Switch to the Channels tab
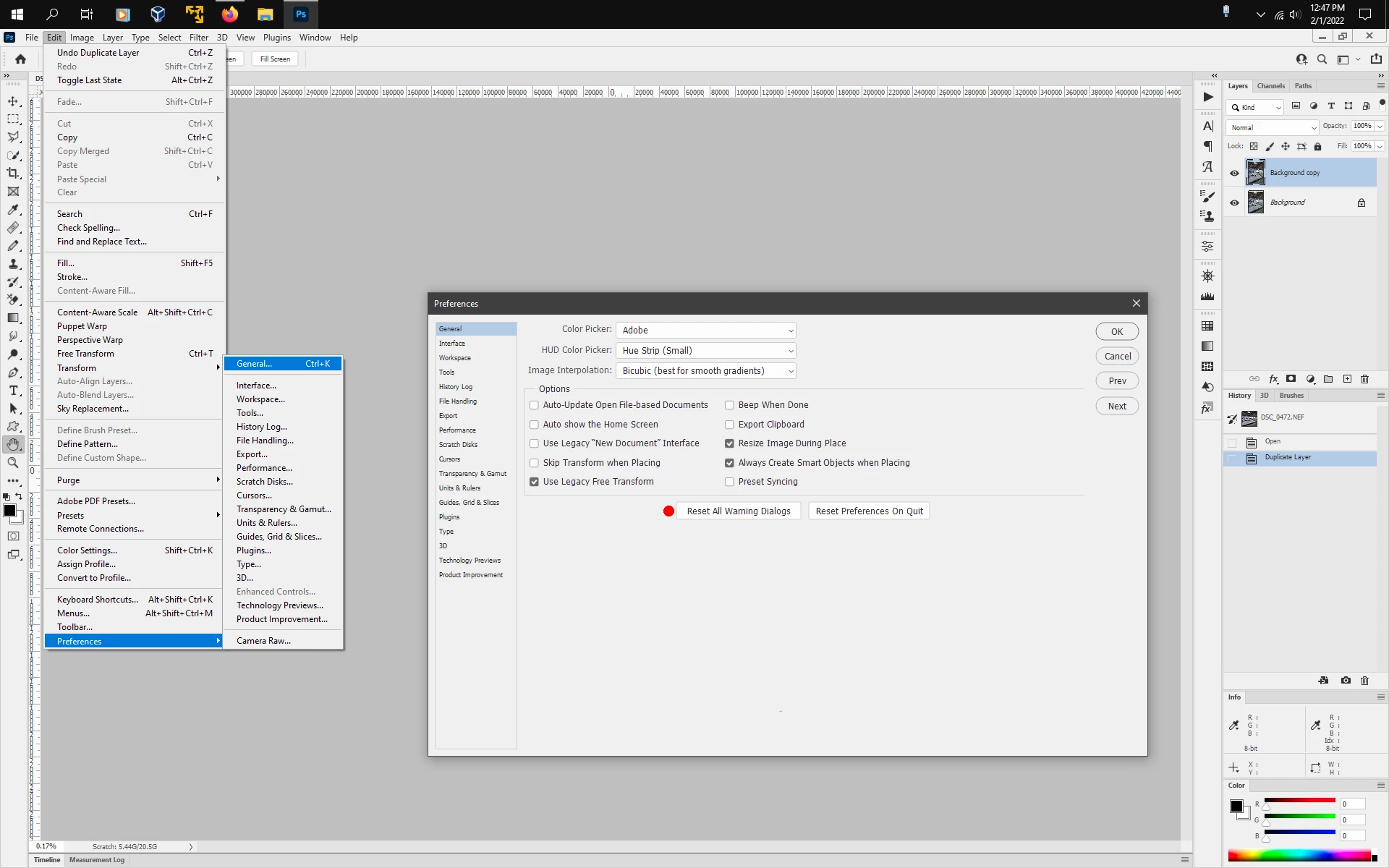1389x868 pixels. [1270, 86]
